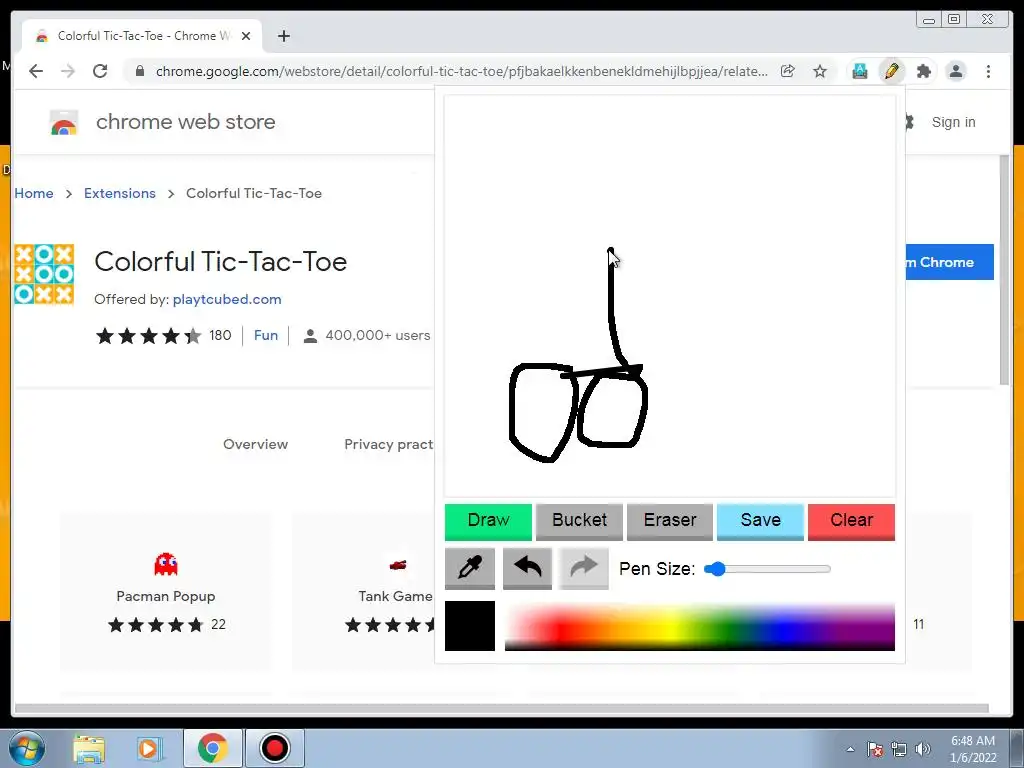Click the taskbar clock showing 6:48 AM
The width and height of the screenshot is (1024, 768).
(x=973, y=749)
